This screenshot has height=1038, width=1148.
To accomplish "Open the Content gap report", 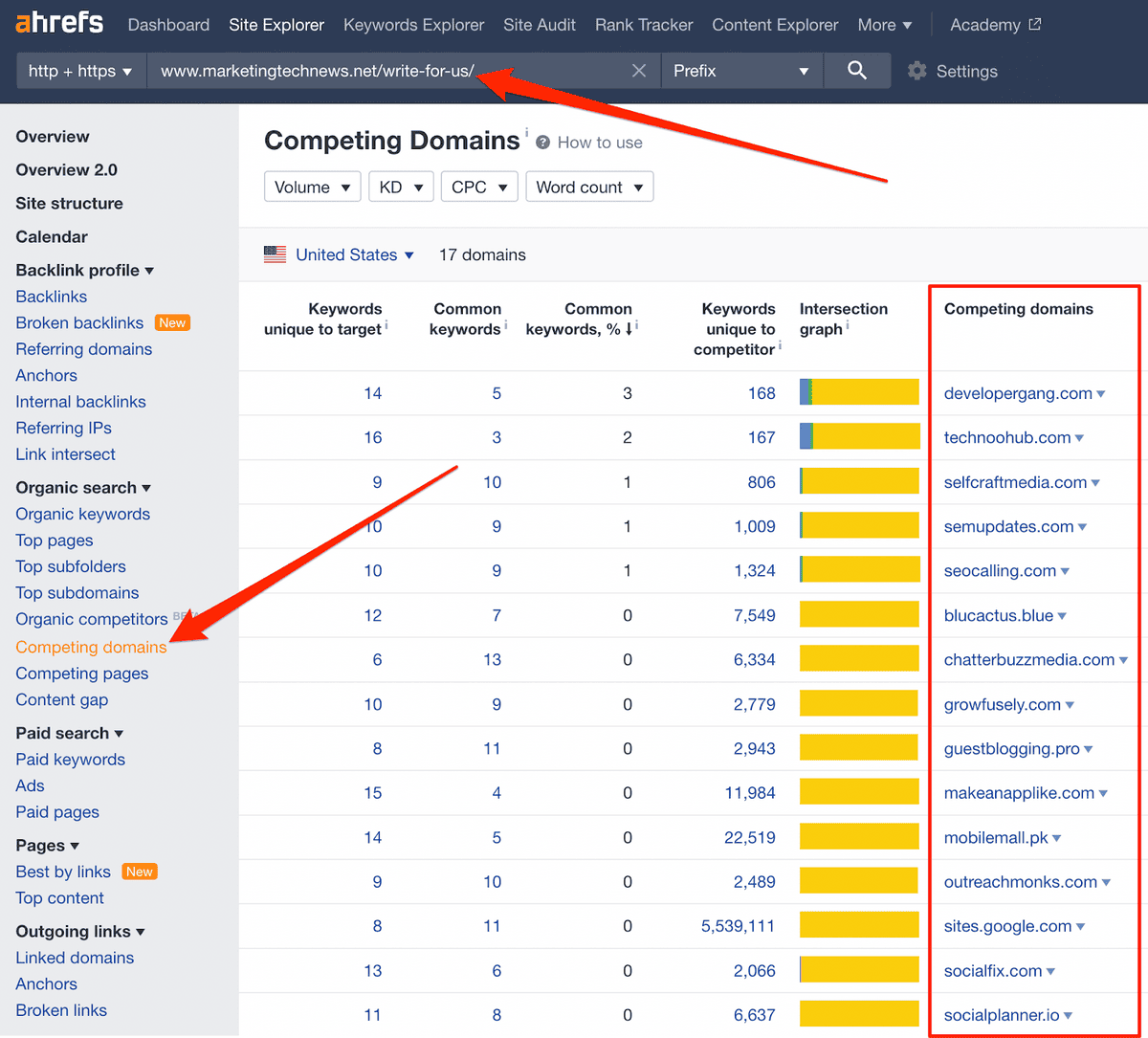I will tap(62, 700).
